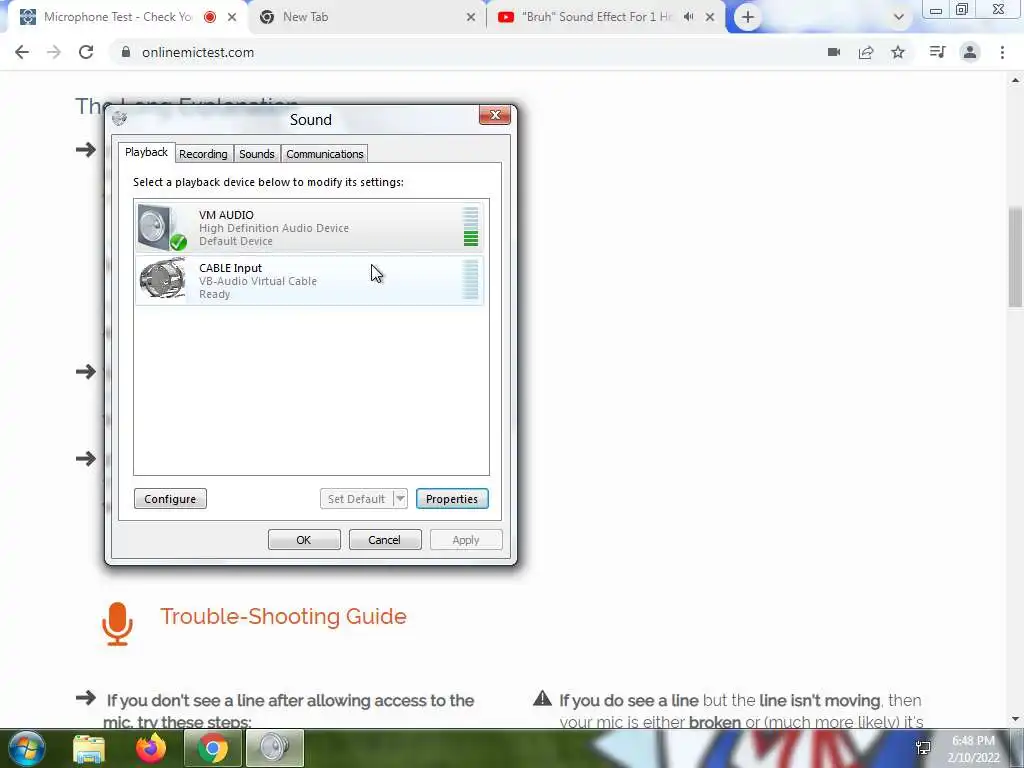Screen dimensions: 1024x768
Task: Click the Set Default button
Action: click(356, 499)
